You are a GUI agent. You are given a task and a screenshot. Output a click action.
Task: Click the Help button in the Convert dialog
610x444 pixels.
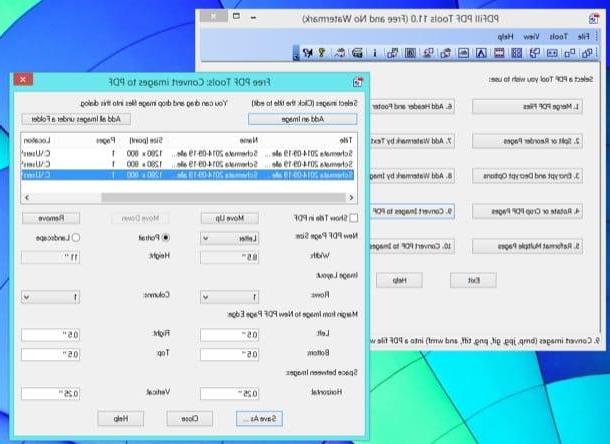[x=121, y=419]
